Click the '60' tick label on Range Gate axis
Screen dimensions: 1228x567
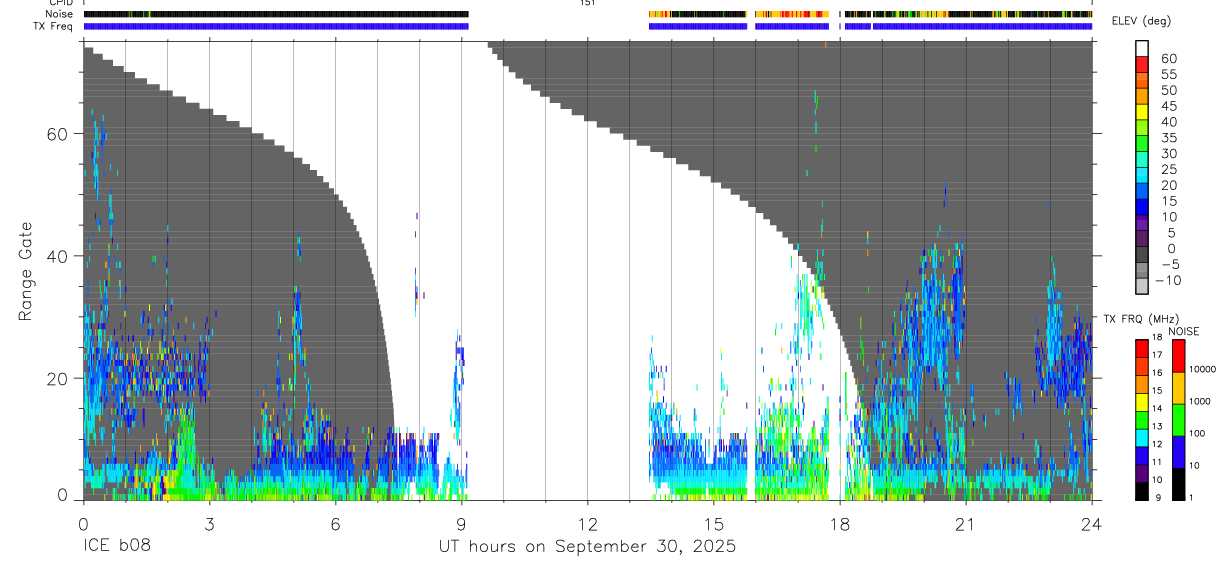click(58, 134)
